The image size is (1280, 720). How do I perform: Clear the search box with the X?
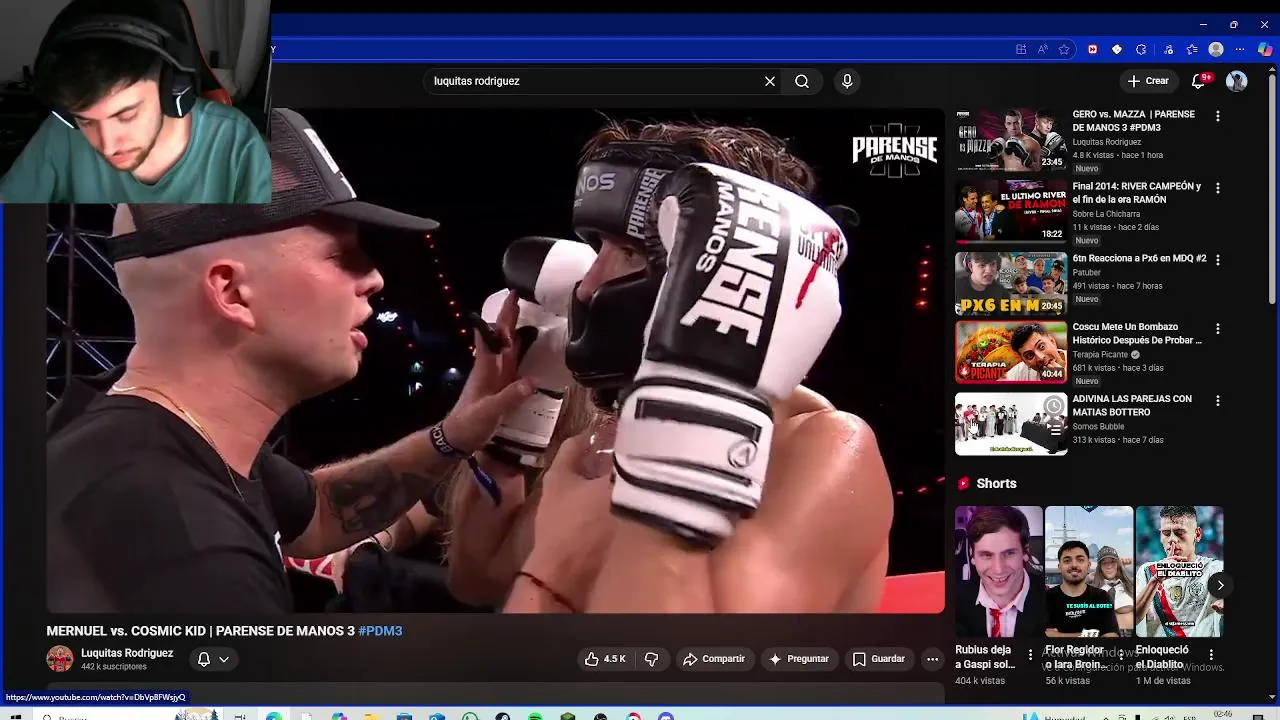770,81
